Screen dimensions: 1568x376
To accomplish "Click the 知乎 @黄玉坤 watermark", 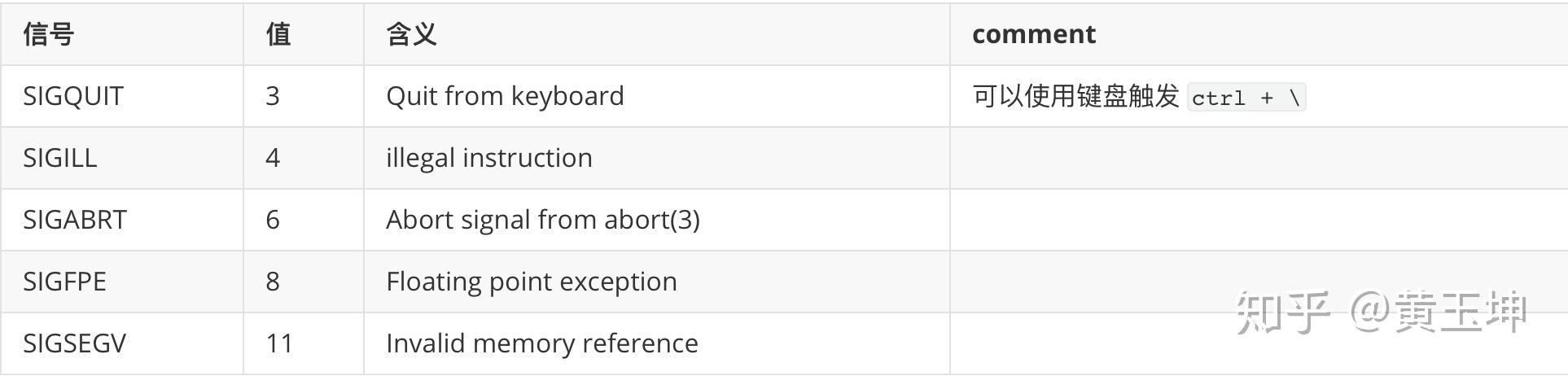I will [1381, 312].
